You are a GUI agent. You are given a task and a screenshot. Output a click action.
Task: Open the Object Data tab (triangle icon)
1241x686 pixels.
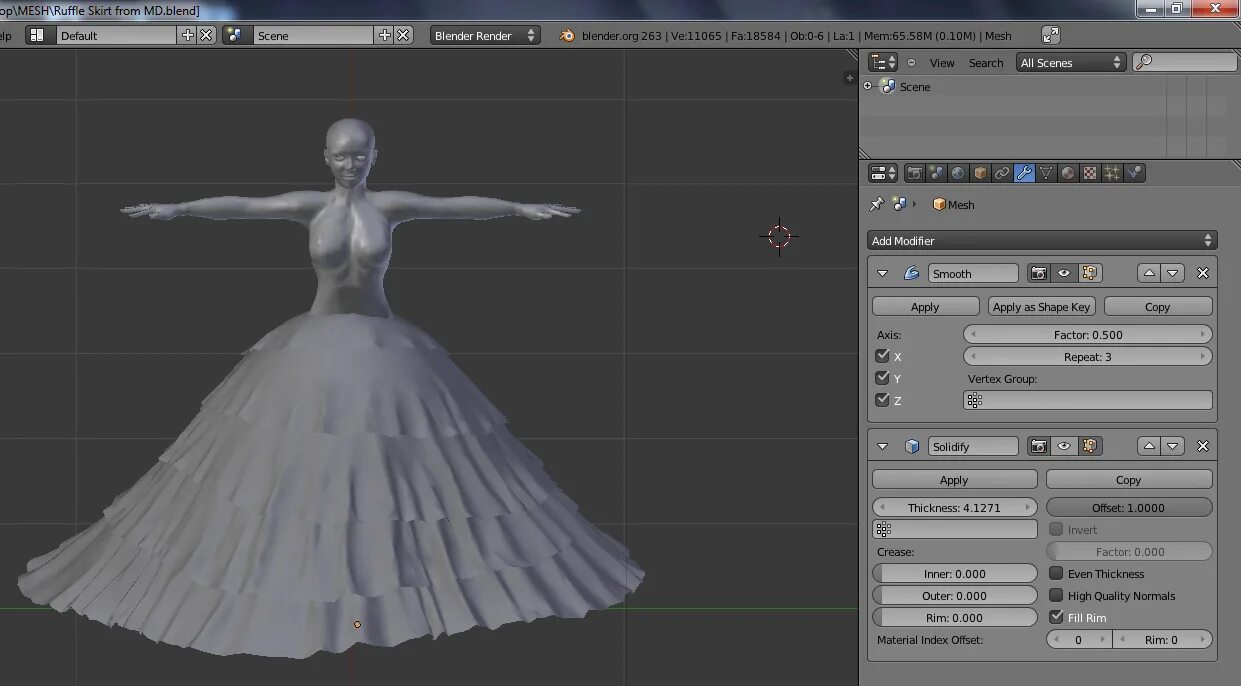1046,173
